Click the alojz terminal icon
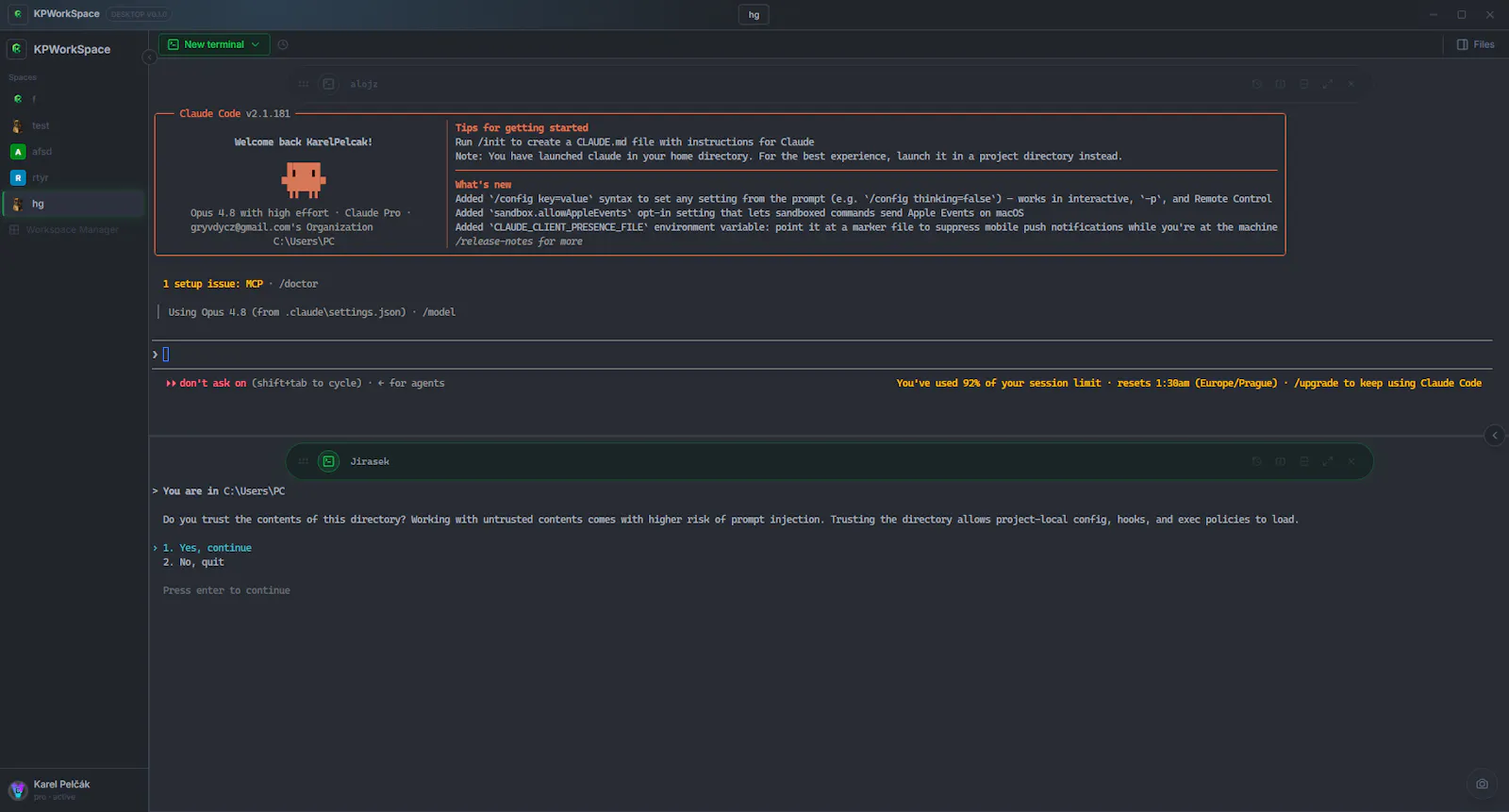The image size is (1509, 812). coord(328,84)
